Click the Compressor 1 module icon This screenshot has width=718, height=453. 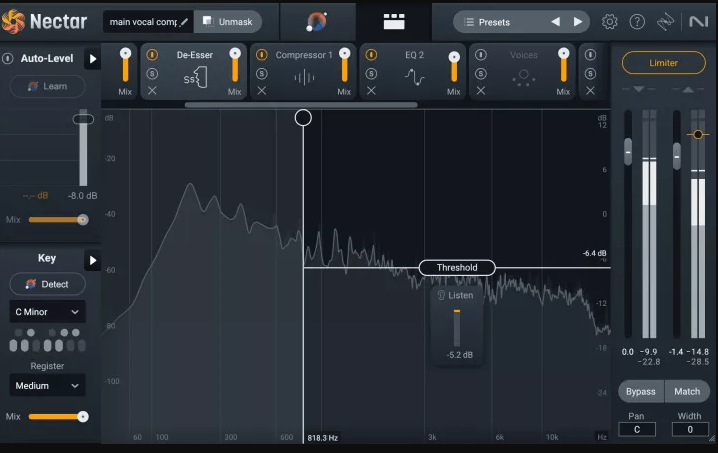click(x=304, y=77)
